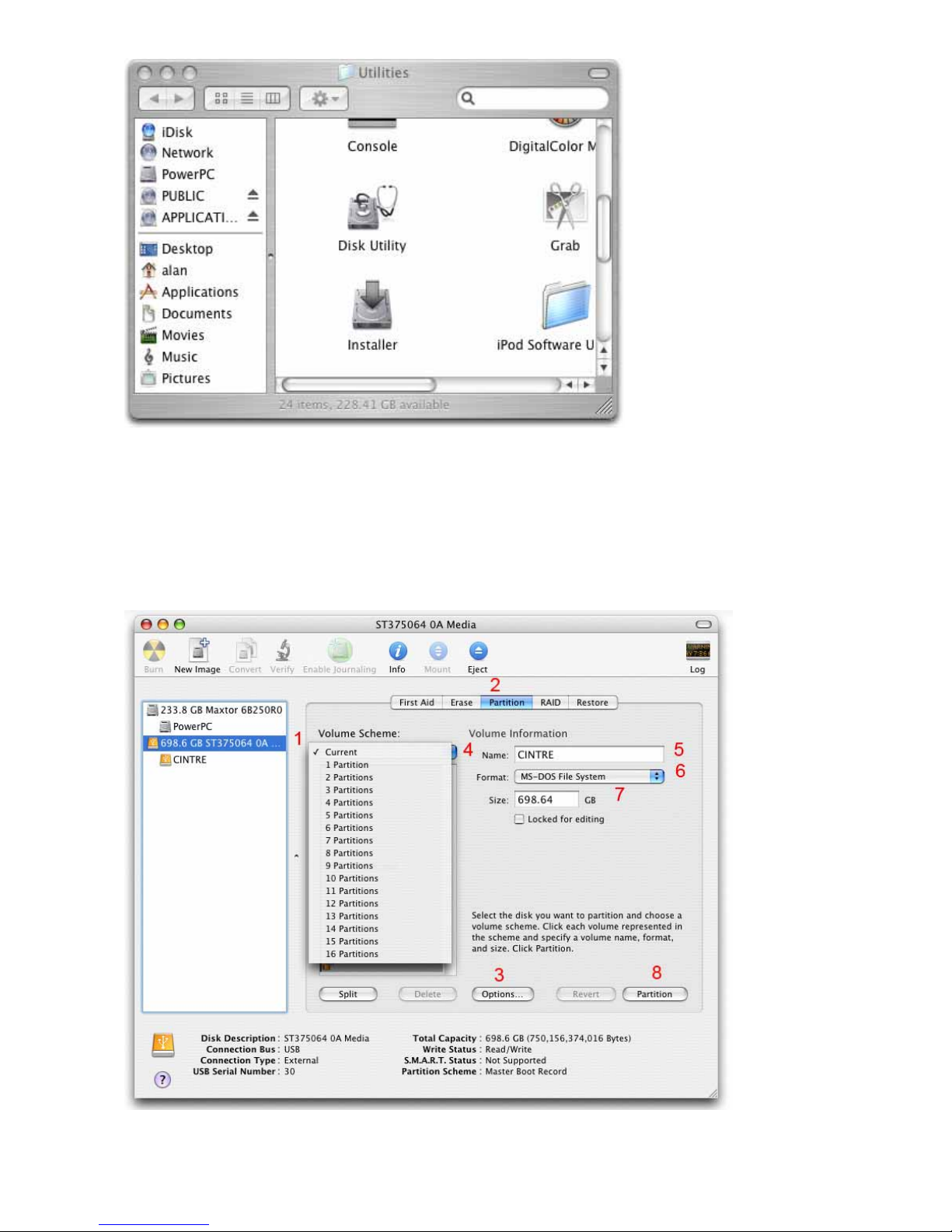Image resolution: width=952 pixels, height=1232 pixels.
Task: Open the Log from the toolbar
Action: (x=698, y=657)
